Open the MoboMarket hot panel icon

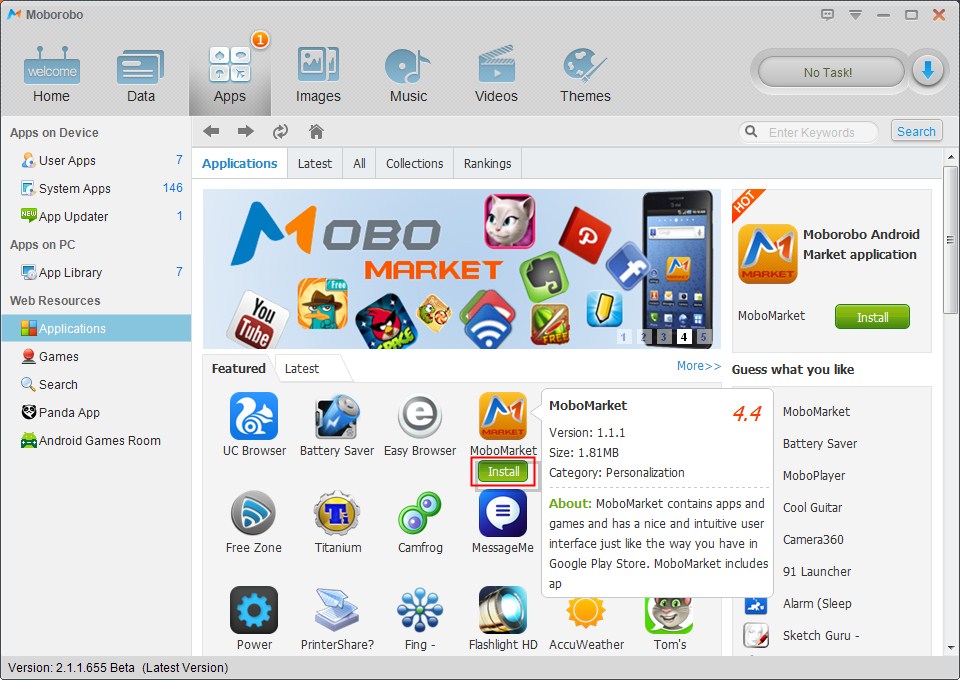tap(768, 254)
